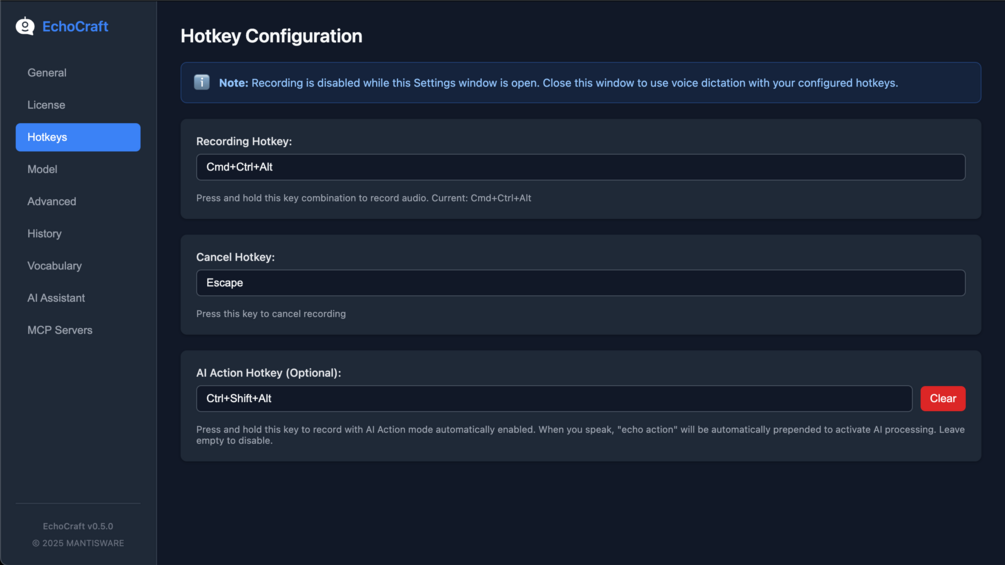
Task: Click the info icon in the note banner
Action: coord(201,82)
